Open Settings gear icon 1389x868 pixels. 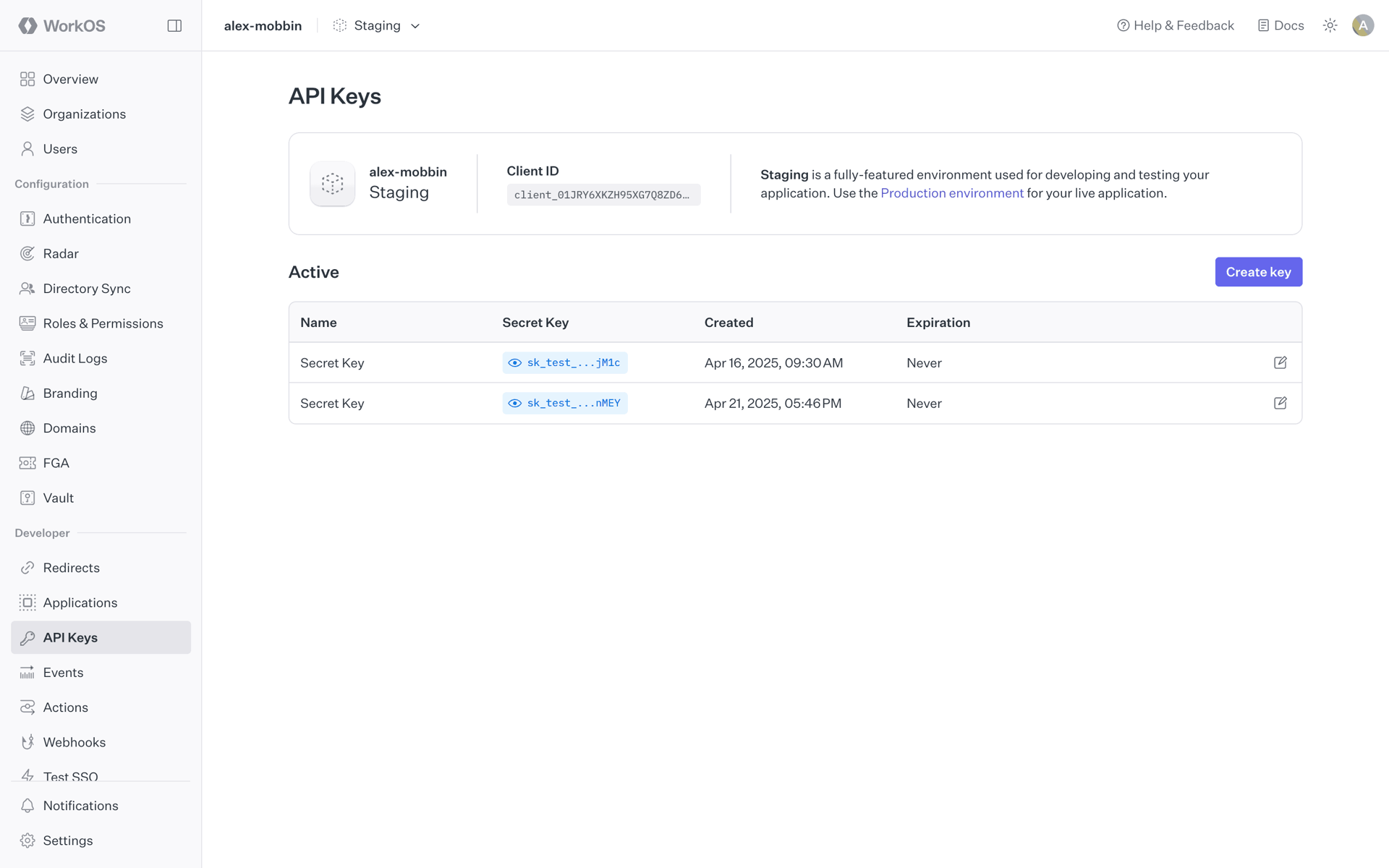[x=27, y=841]
